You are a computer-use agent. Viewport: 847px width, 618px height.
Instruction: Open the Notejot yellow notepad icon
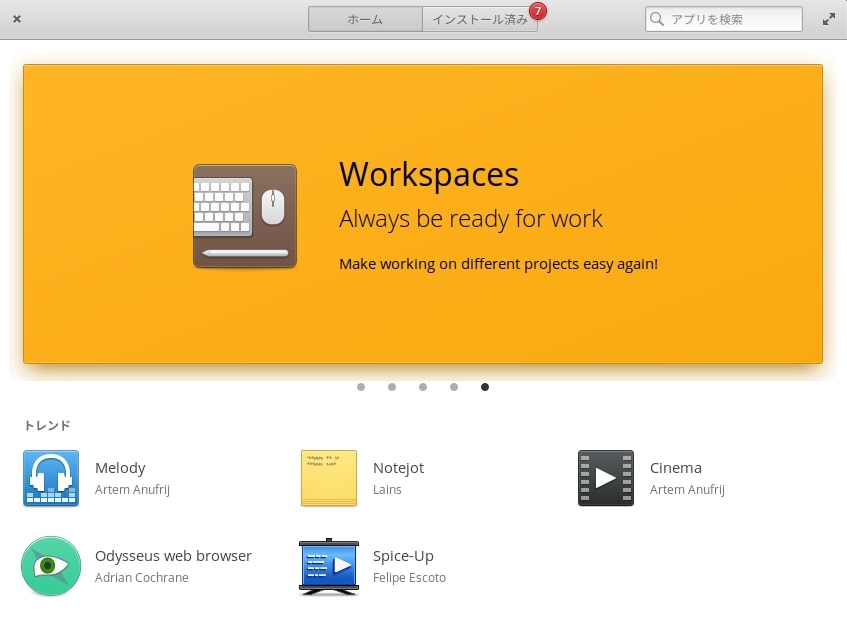pos(329,478)
